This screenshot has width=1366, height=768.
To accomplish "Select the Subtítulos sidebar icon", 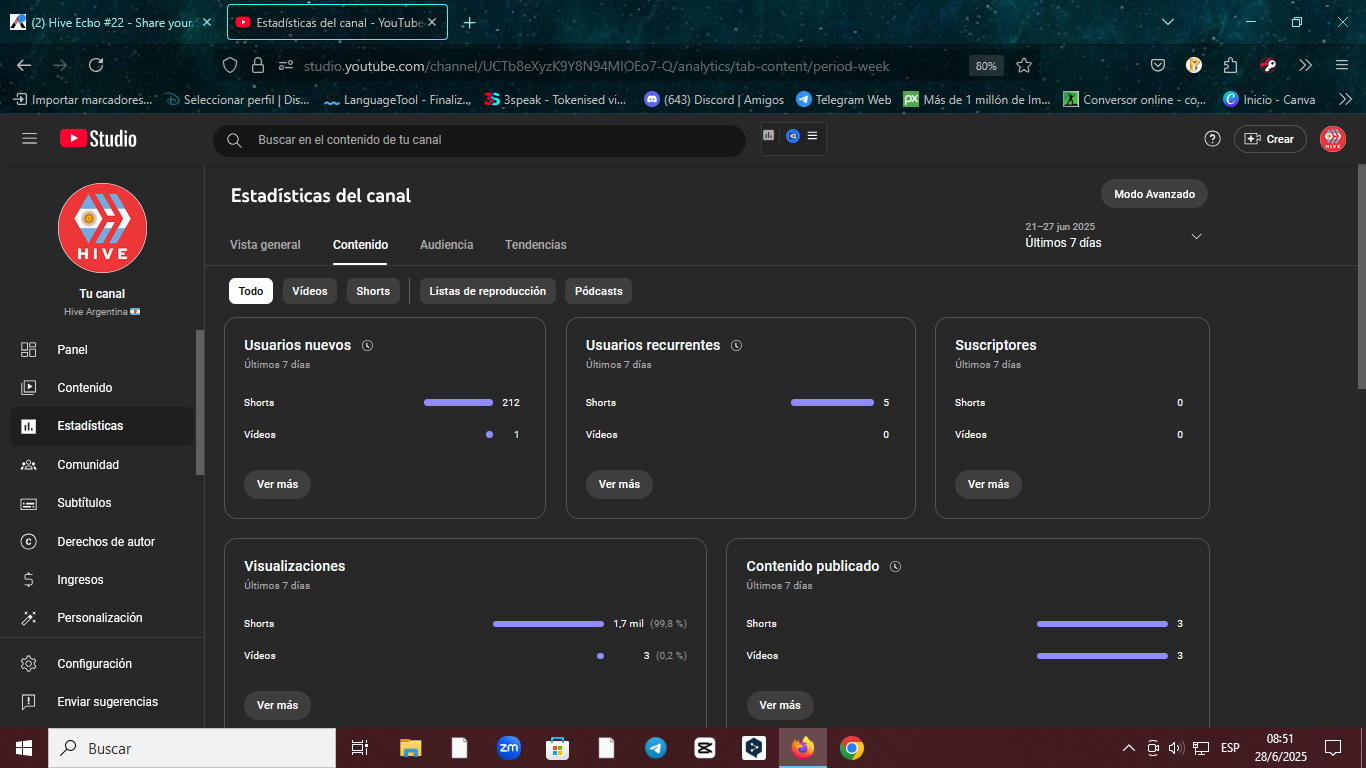I will (29, 503).
